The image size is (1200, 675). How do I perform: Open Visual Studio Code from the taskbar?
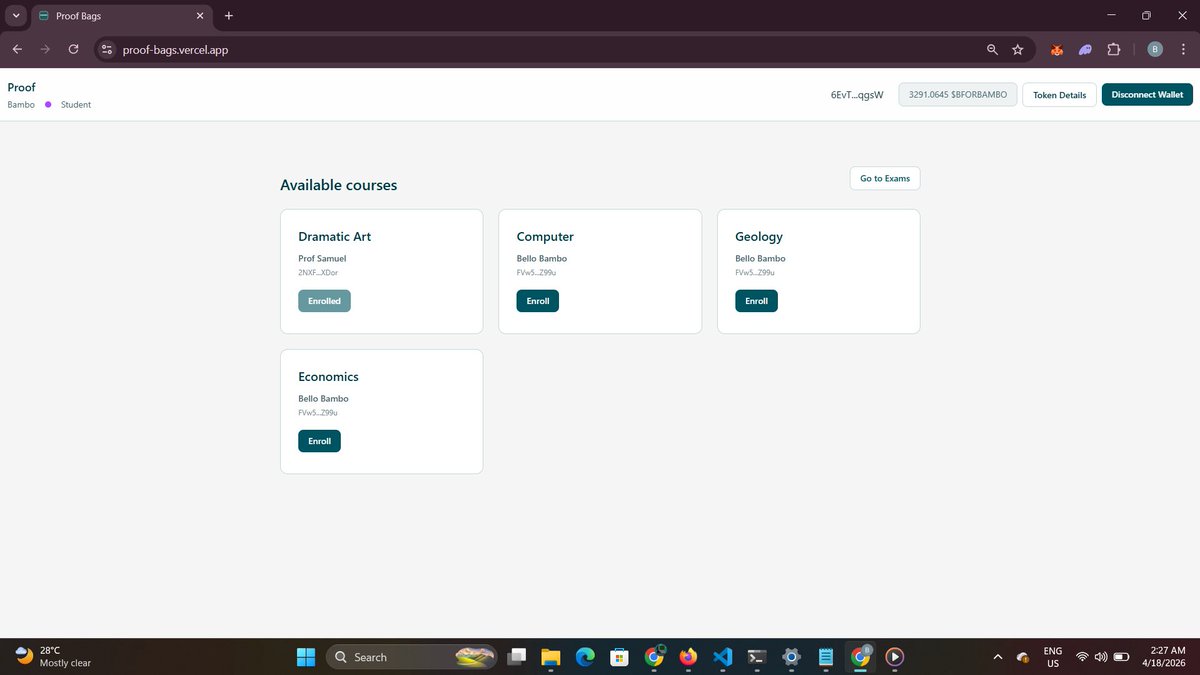pyautogui.click(x=723, y=657)
